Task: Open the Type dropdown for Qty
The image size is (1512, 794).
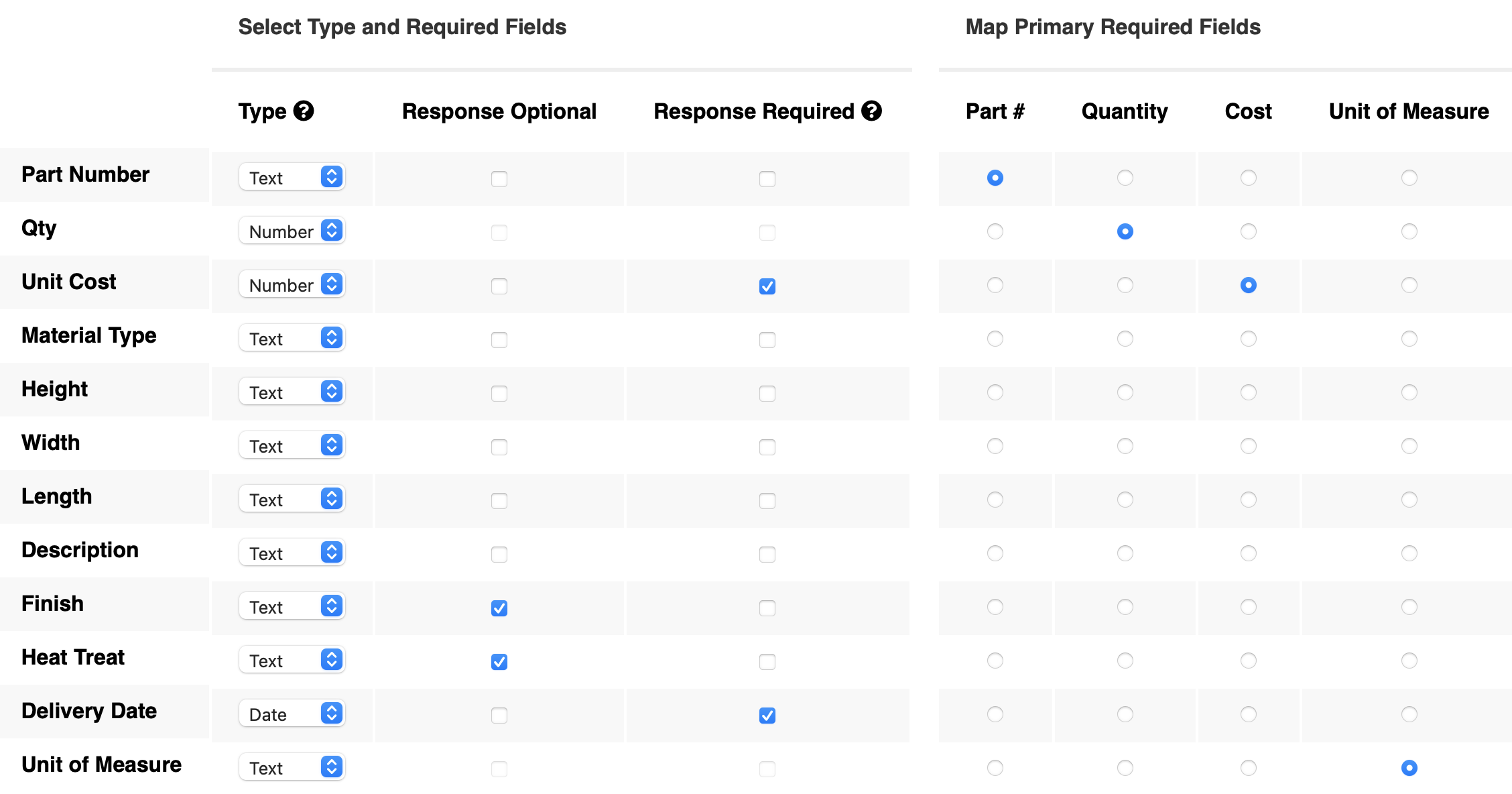Action: [x=292, y=231]
